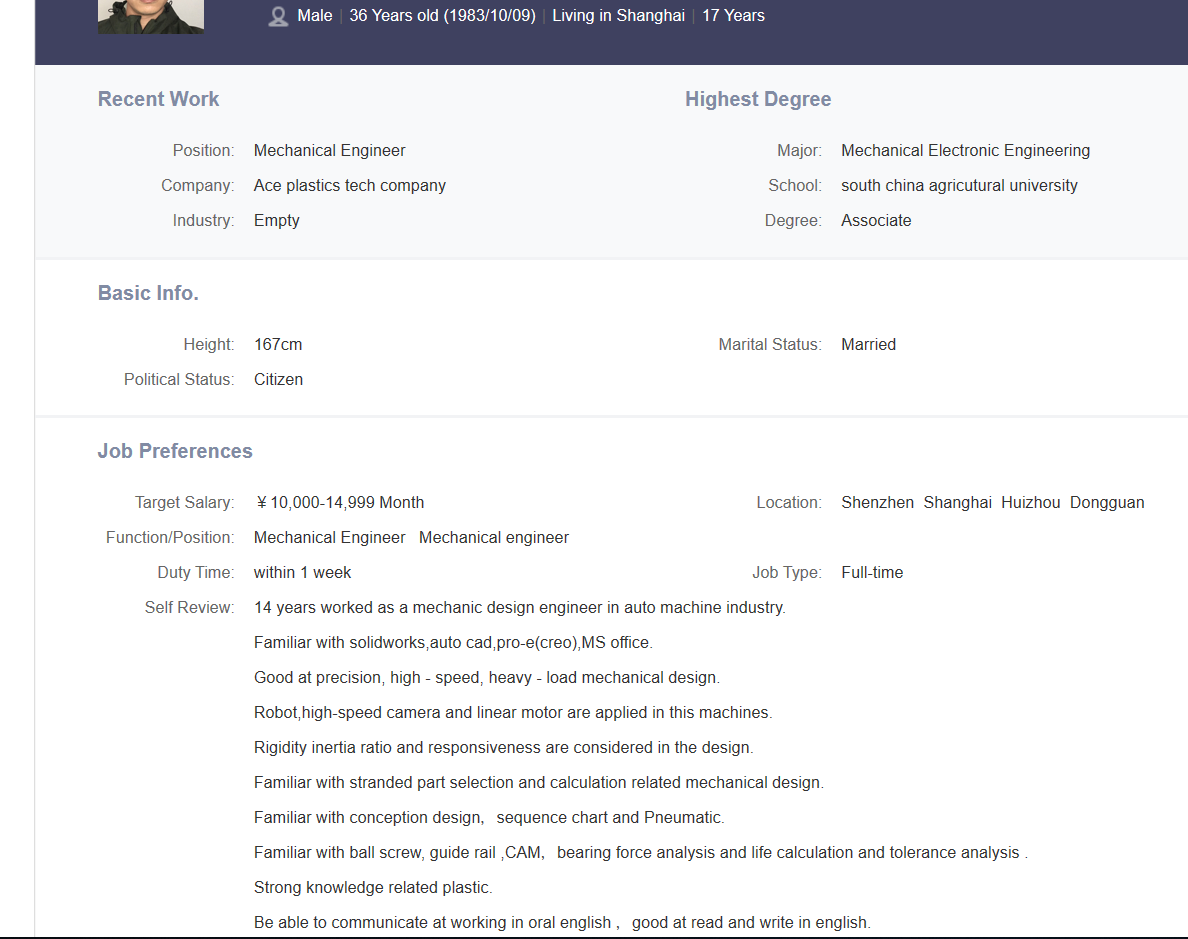Image resolution: width=1188 pixels, height=939 pixels.
Task: Click the Highest Degree section heading
Action: (758, 99)
